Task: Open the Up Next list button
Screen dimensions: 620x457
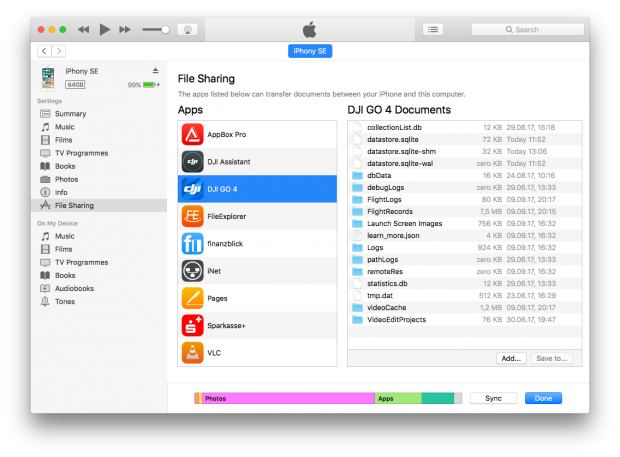Action: (x=433, y=29)
